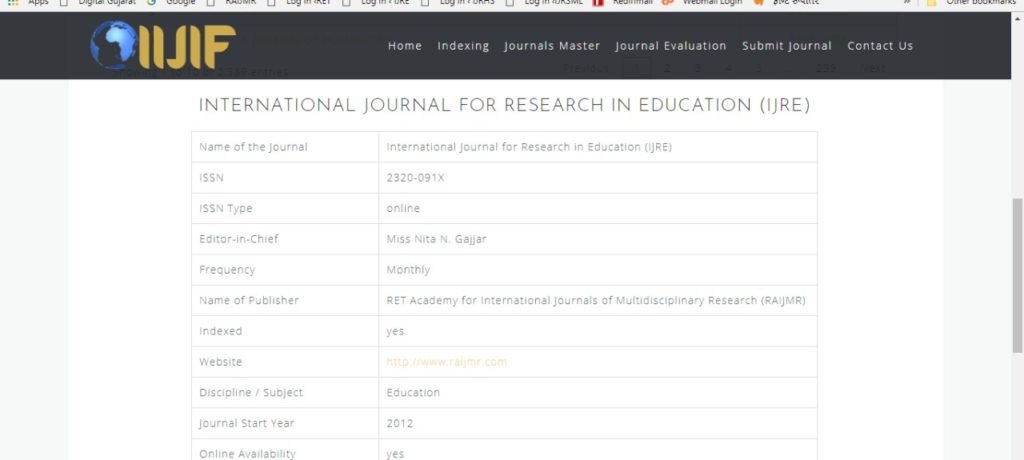Open the Indexing menu item

point(463,46)
